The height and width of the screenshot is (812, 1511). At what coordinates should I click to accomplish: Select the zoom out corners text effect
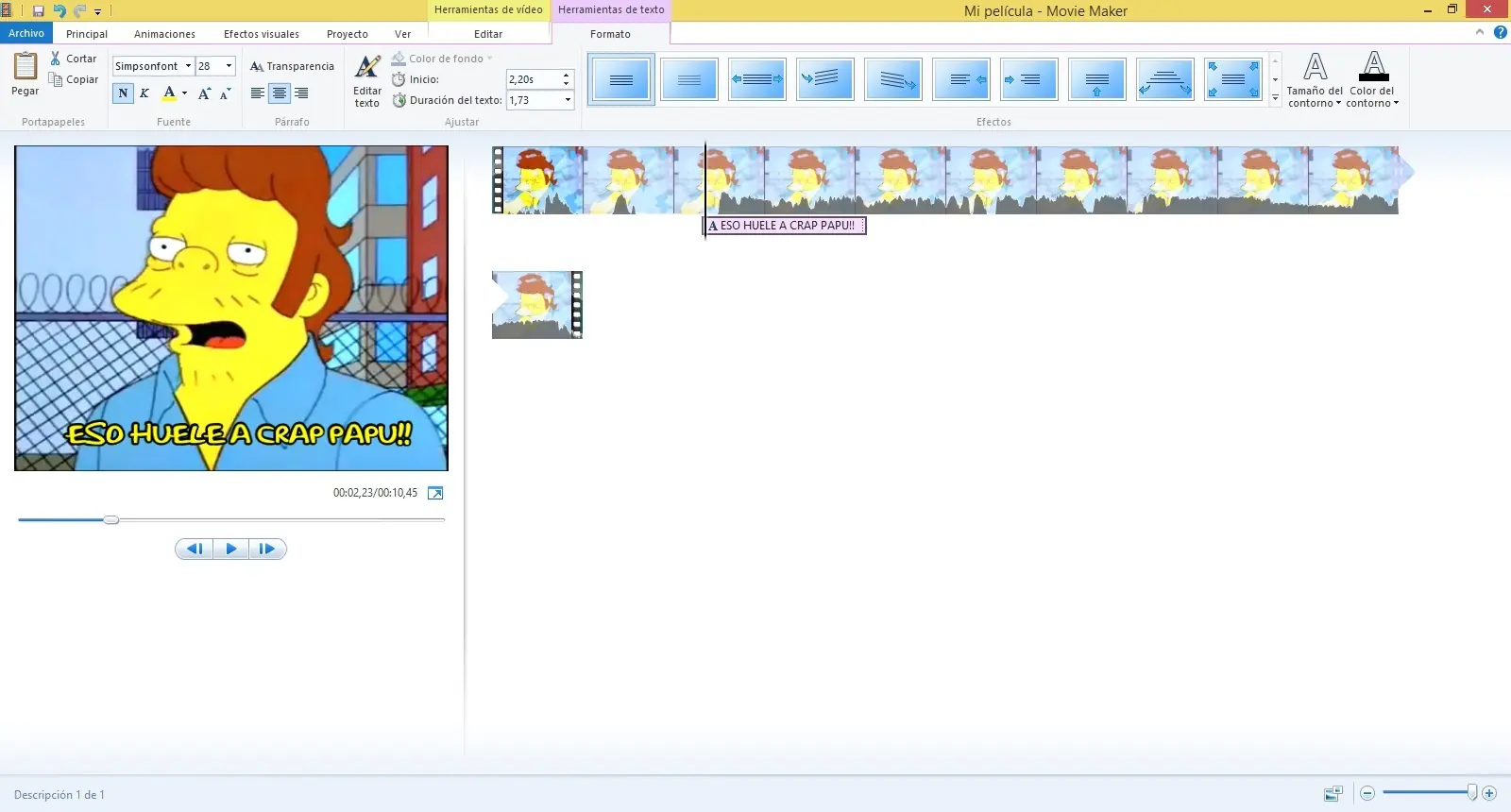coord(1233,79)
